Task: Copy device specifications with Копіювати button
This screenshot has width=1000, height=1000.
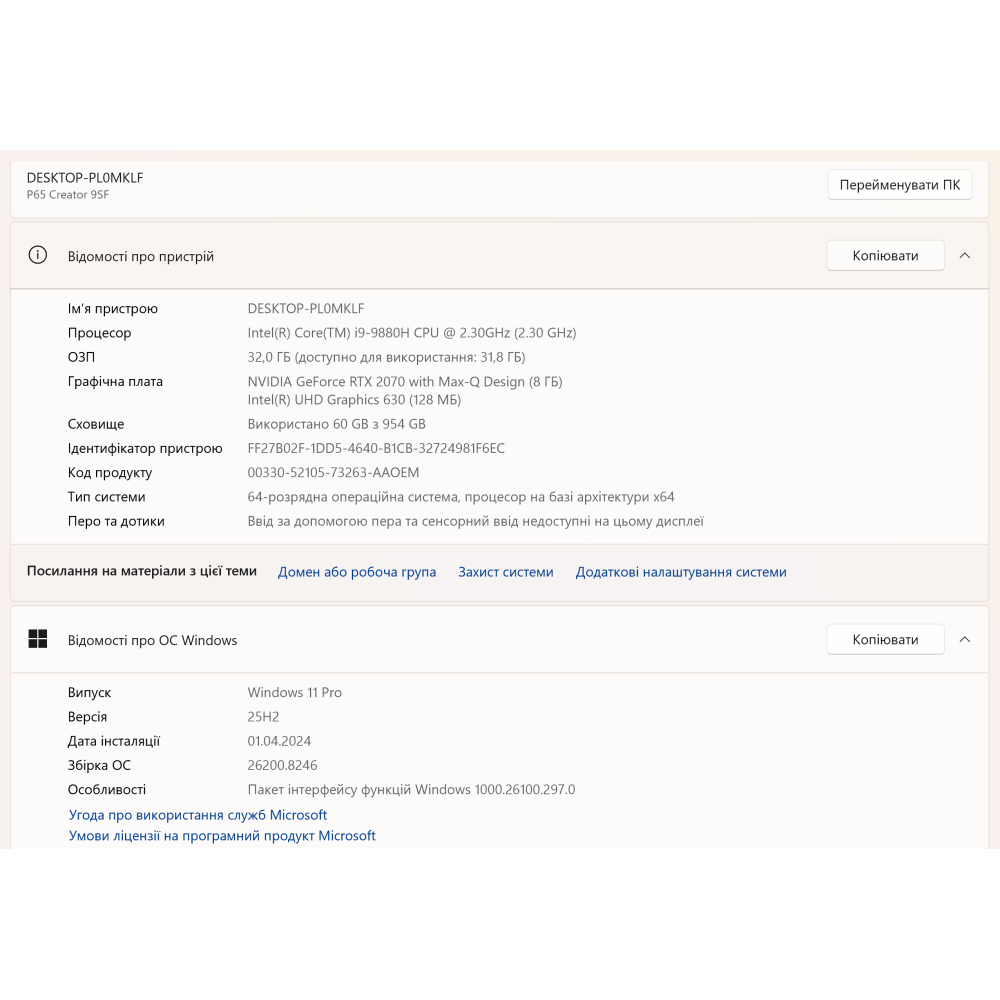Action: [885, 256]
